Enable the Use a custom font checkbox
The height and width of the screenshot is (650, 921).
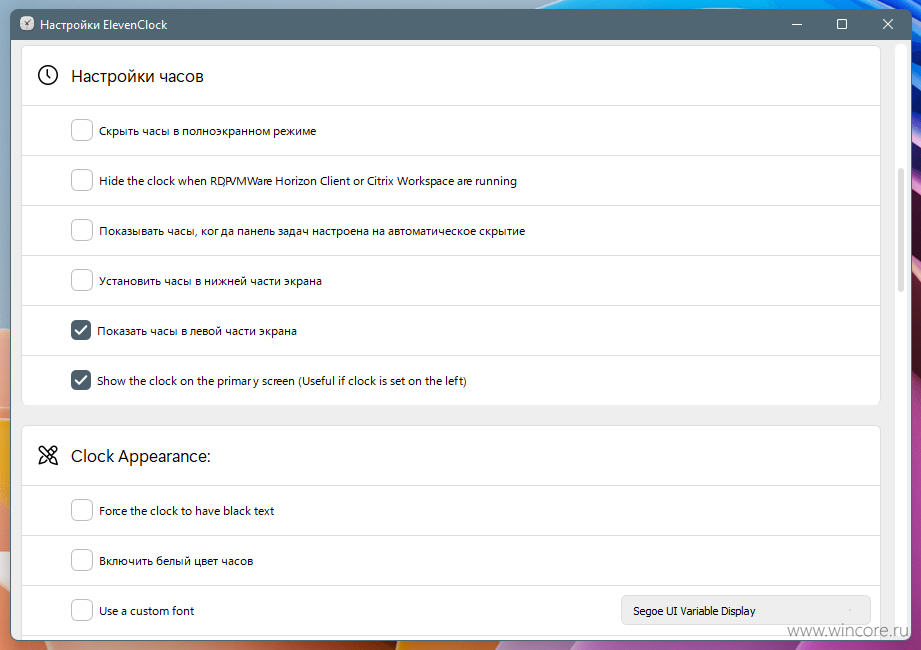[x=82, y=610]
